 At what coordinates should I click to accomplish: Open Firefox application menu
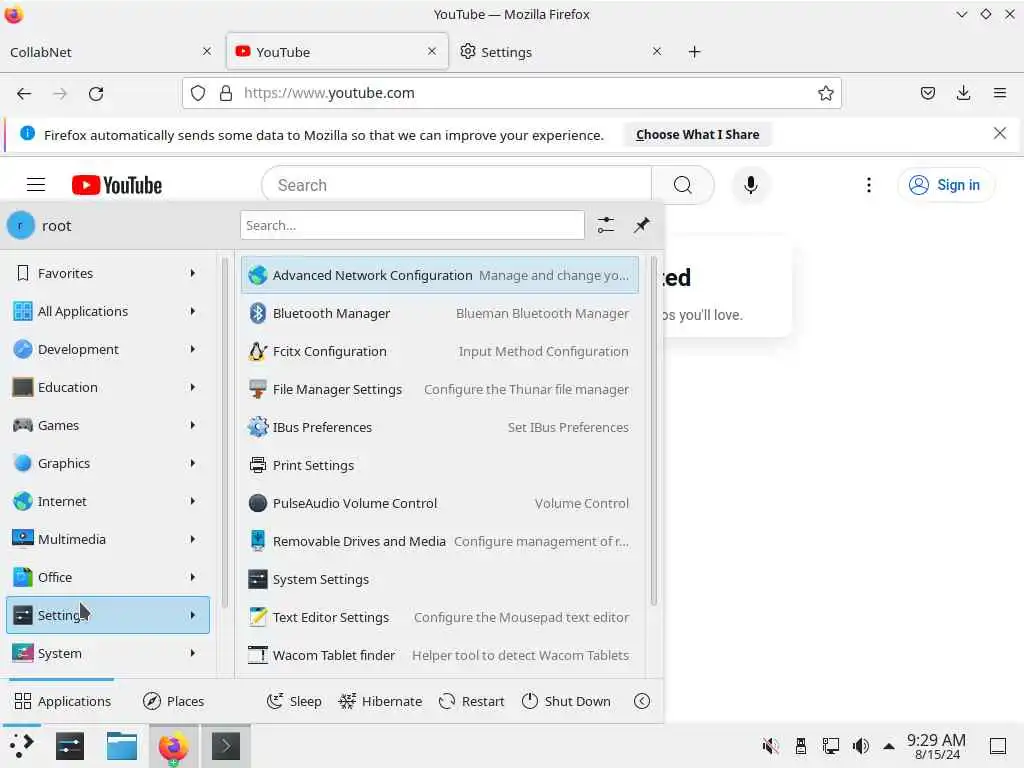[1000, 93]
